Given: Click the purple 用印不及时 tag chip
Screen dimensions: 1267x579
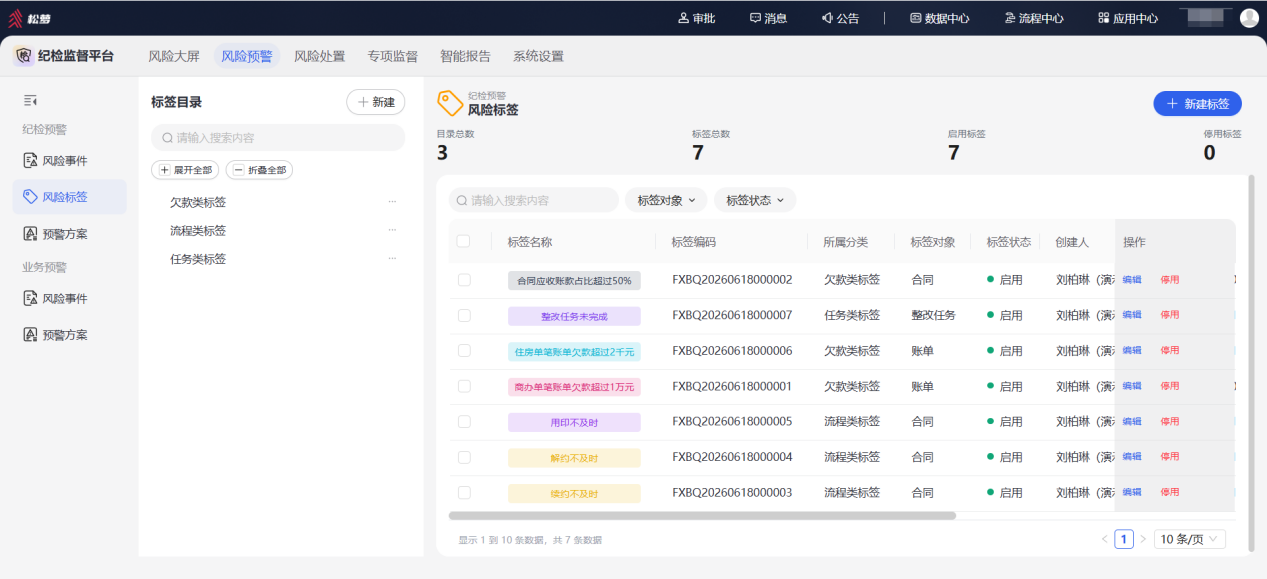Looking at the screenshot, I should (574, 422).
